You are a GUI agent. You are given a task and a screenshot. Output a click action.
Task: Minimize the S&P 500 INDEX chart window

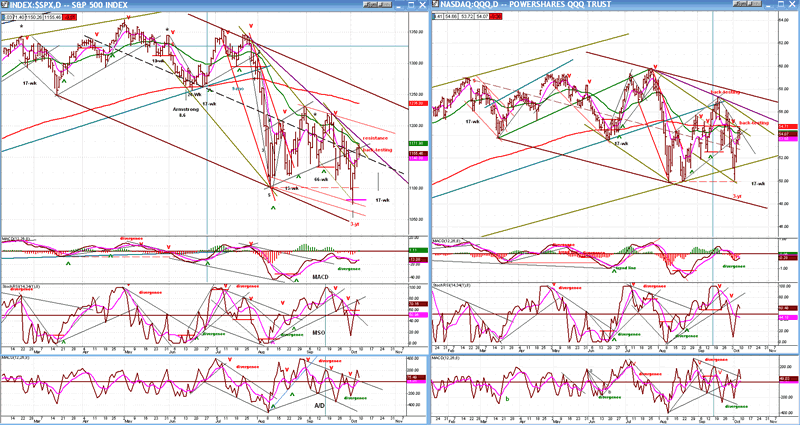(x=398, y=6)
